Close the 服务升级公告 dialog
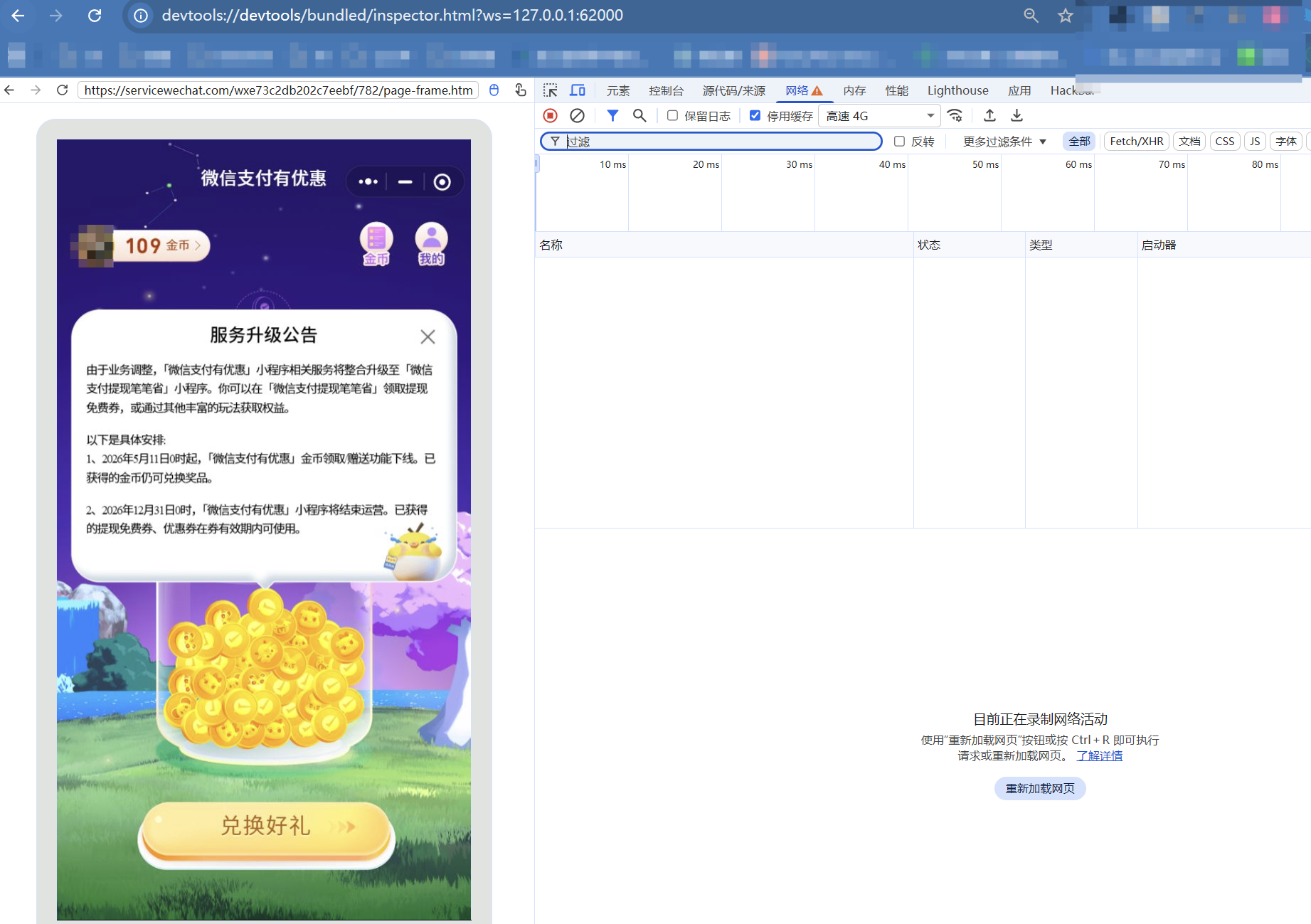 coord(428,336)
